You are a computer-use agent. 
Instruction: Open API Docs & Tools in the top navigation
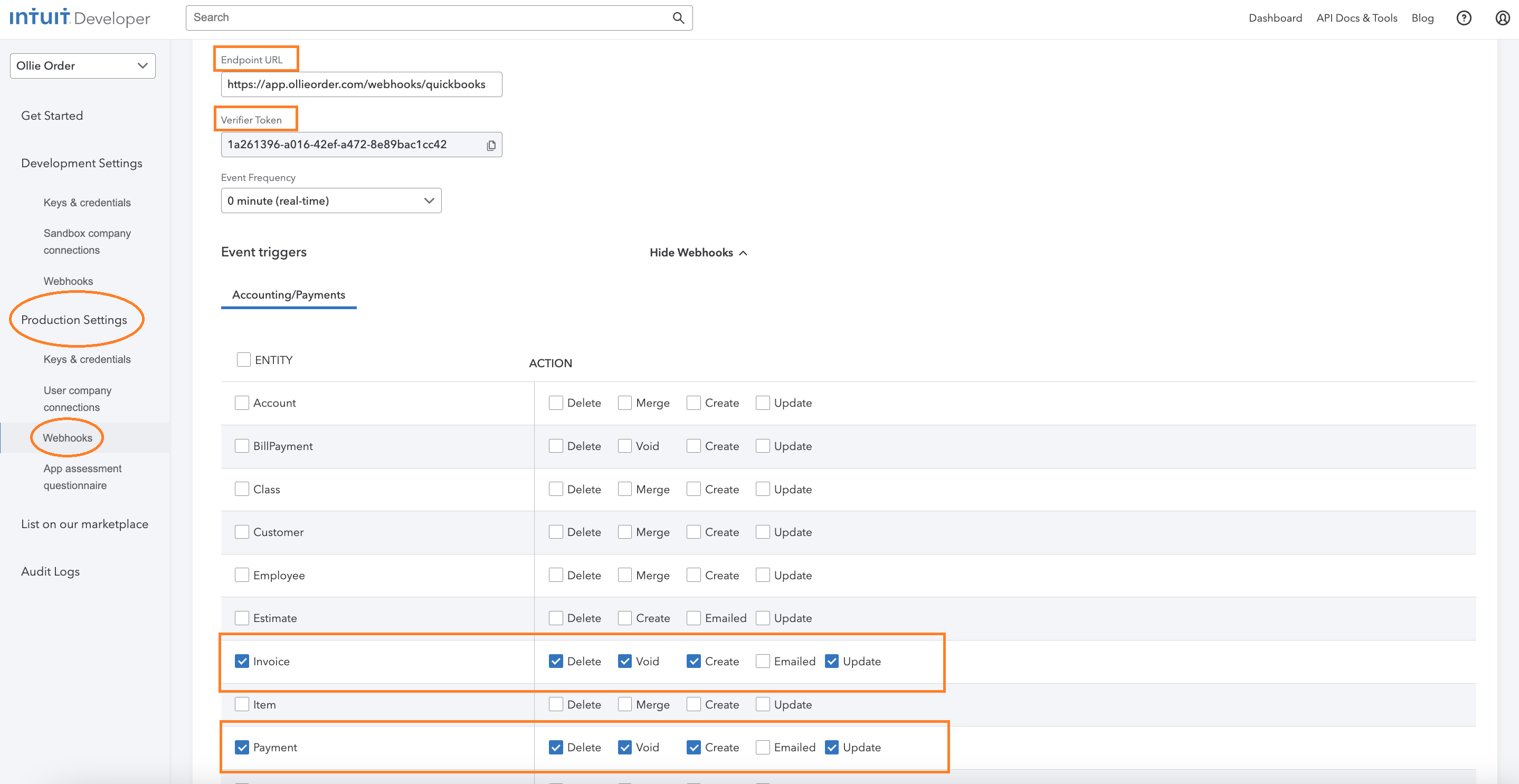point(1356,18)
